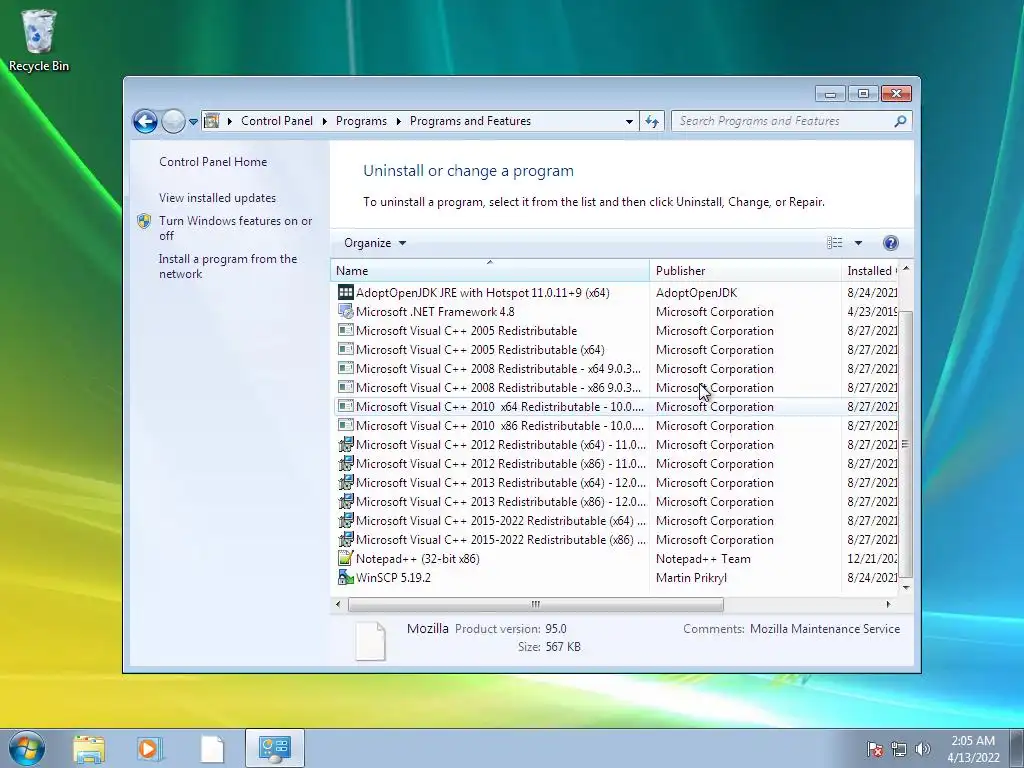
Task: Launch Windows Media Player from taskbar
Action: point(149,749)
